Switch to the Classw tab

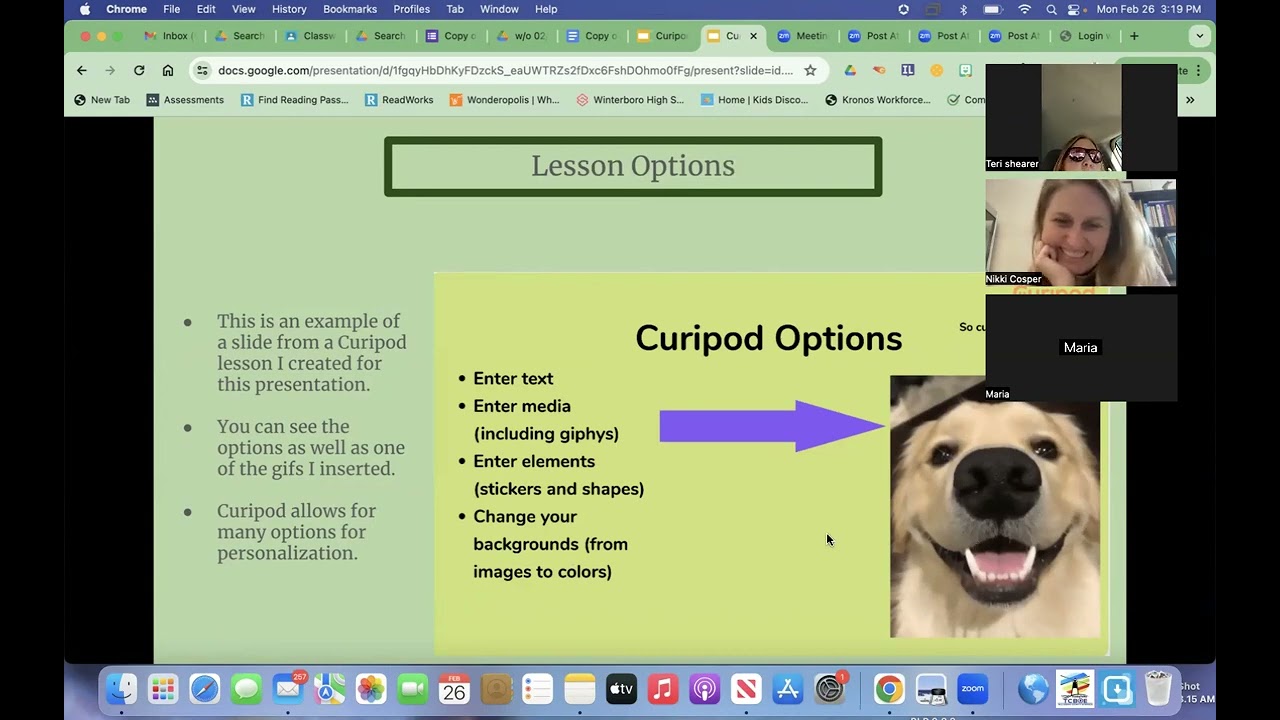point(310,36)
